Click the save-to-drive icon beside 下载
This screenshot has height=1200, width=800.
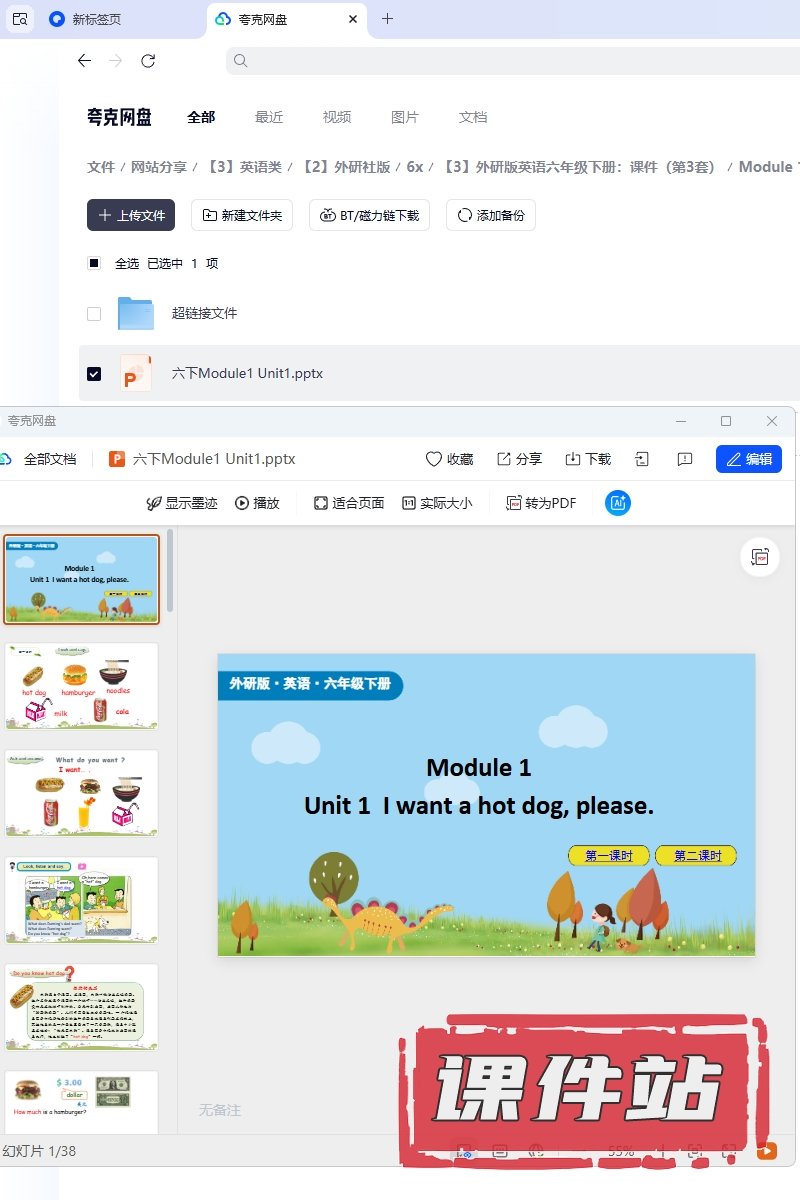642,459
